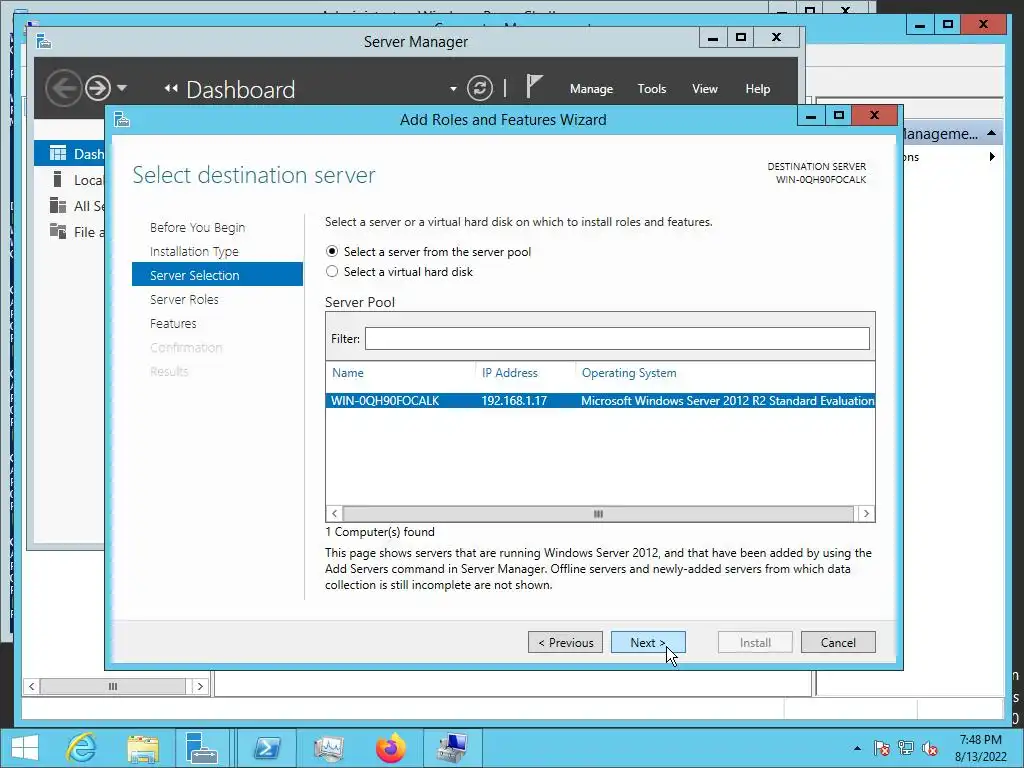Expand More Actions submenu arrow in background window
Screen dimensions: 1024x768
[992, 157]
